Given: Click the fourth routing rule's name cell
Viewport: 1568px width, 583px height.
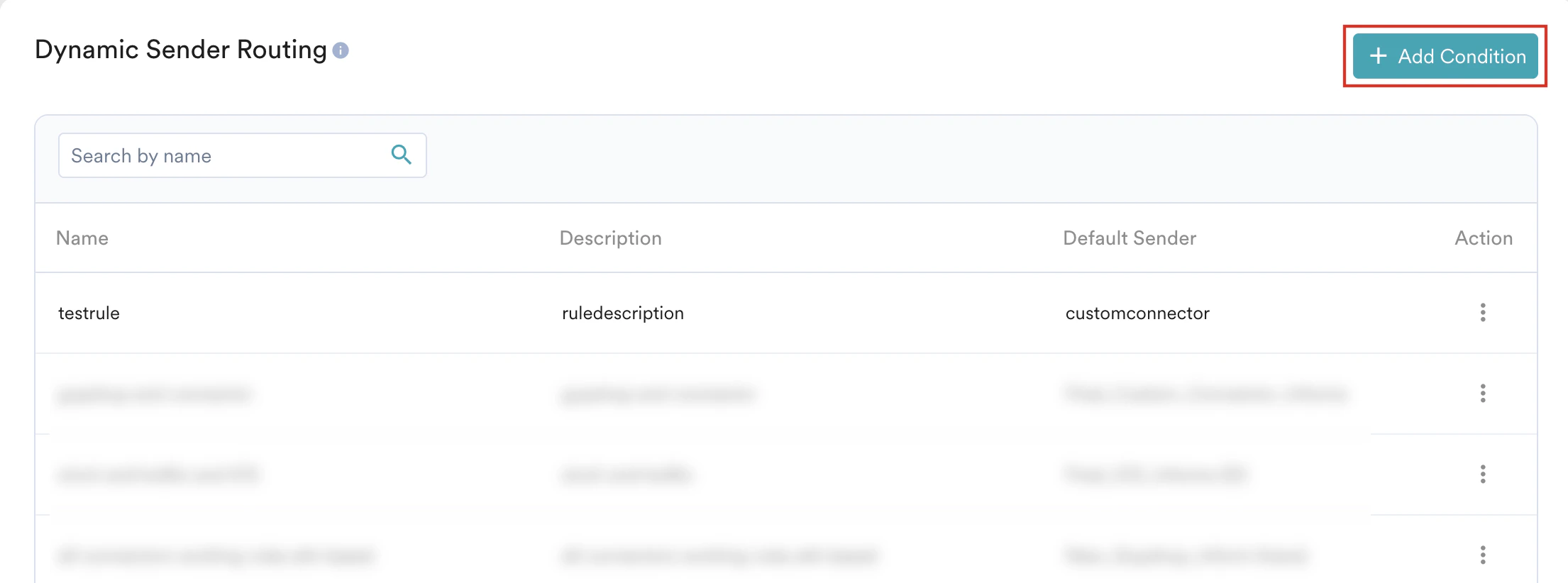Looking at the screenshot, I should click(213, 556).
